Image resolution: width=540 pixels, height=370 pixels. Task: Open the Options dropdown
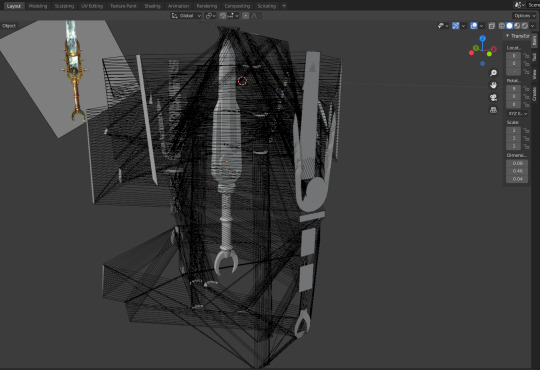pyautogui.click(x=524, y=16)
